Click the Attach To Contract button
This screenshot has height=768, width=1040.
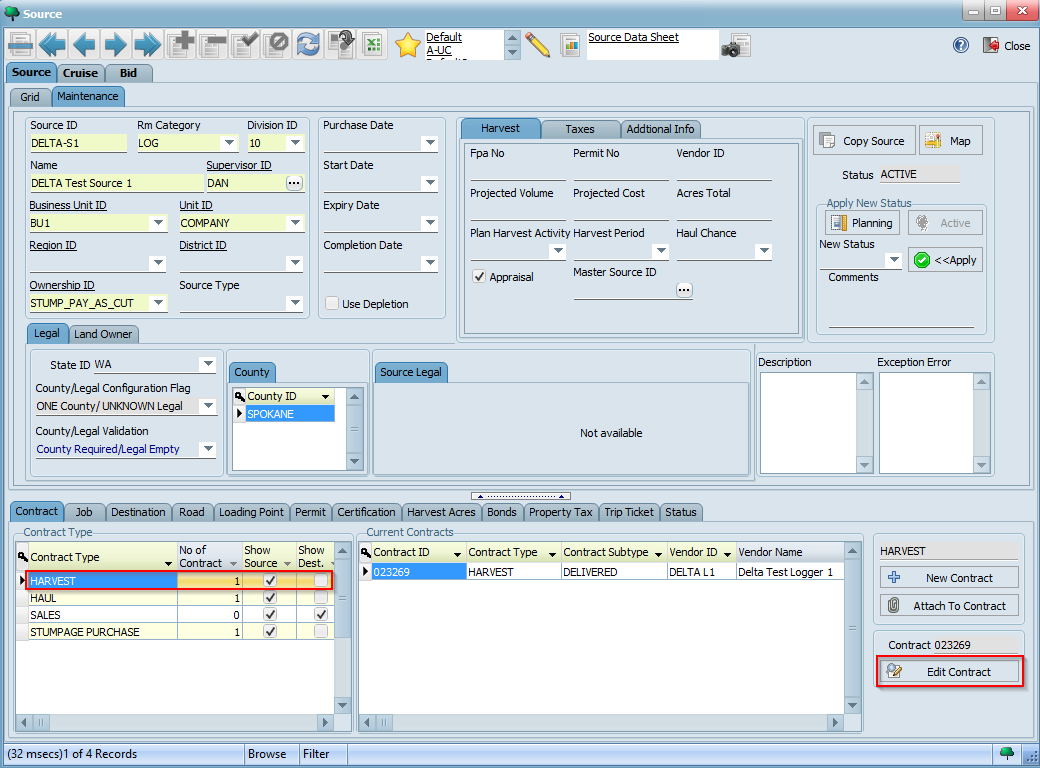949,606
